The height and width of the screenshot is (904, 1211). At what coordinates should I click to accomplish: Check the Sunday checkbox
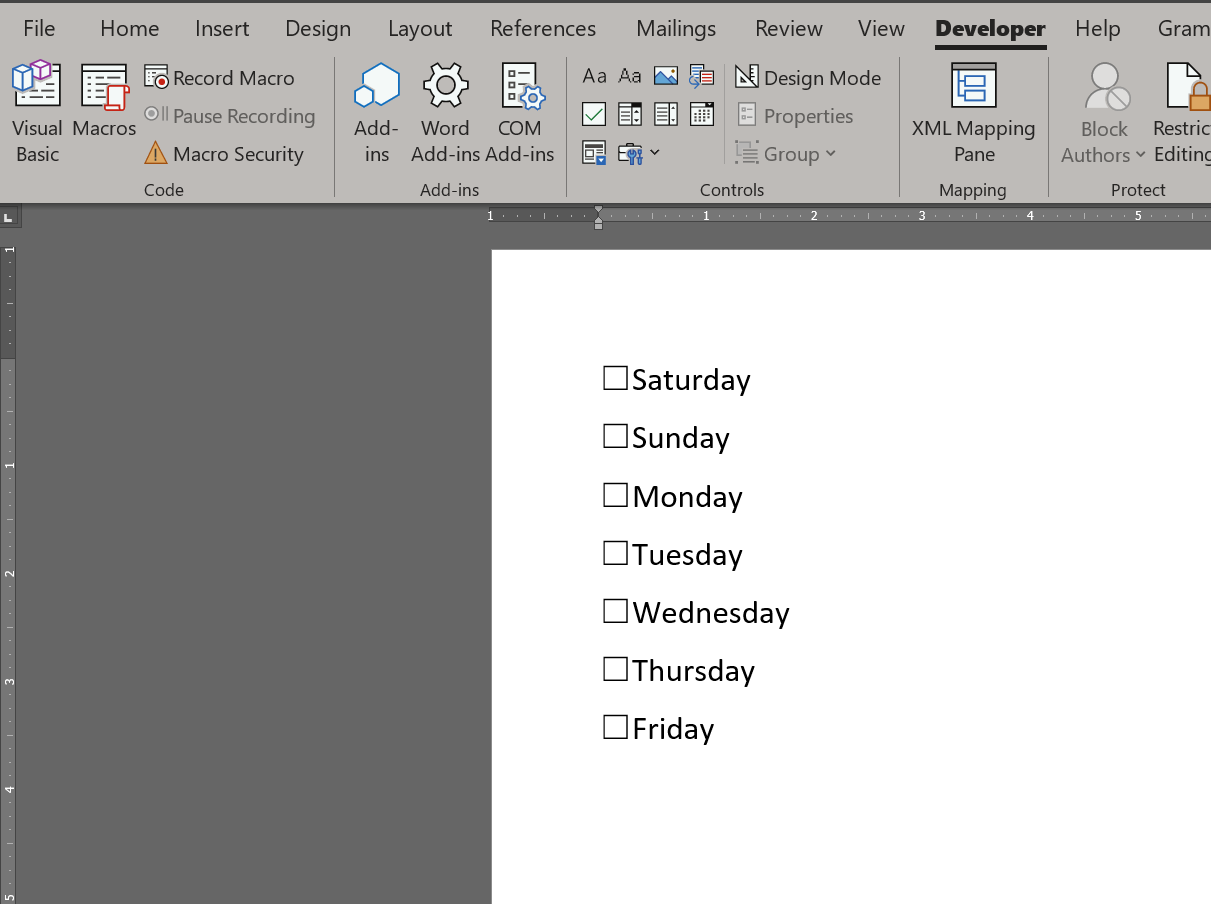coord(615,436)
